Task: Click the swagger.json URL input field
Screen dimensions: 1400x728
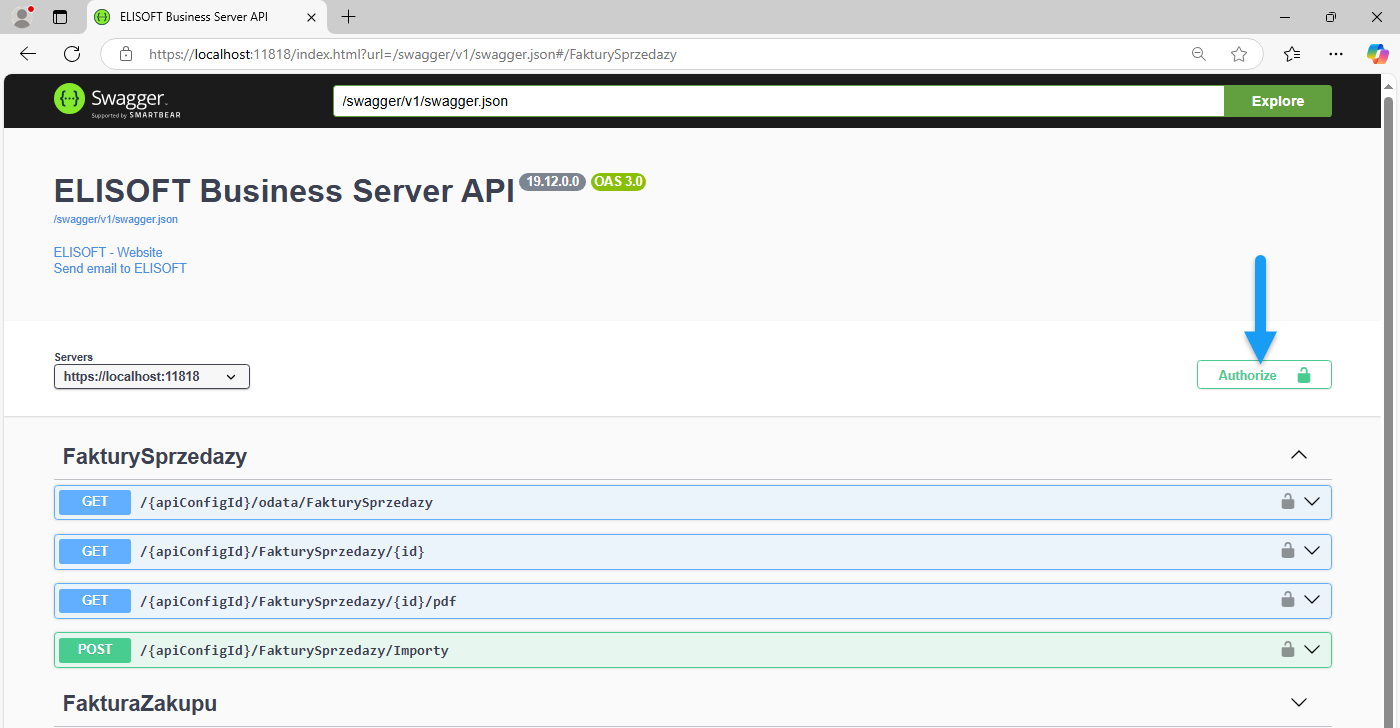Action: 777,101
